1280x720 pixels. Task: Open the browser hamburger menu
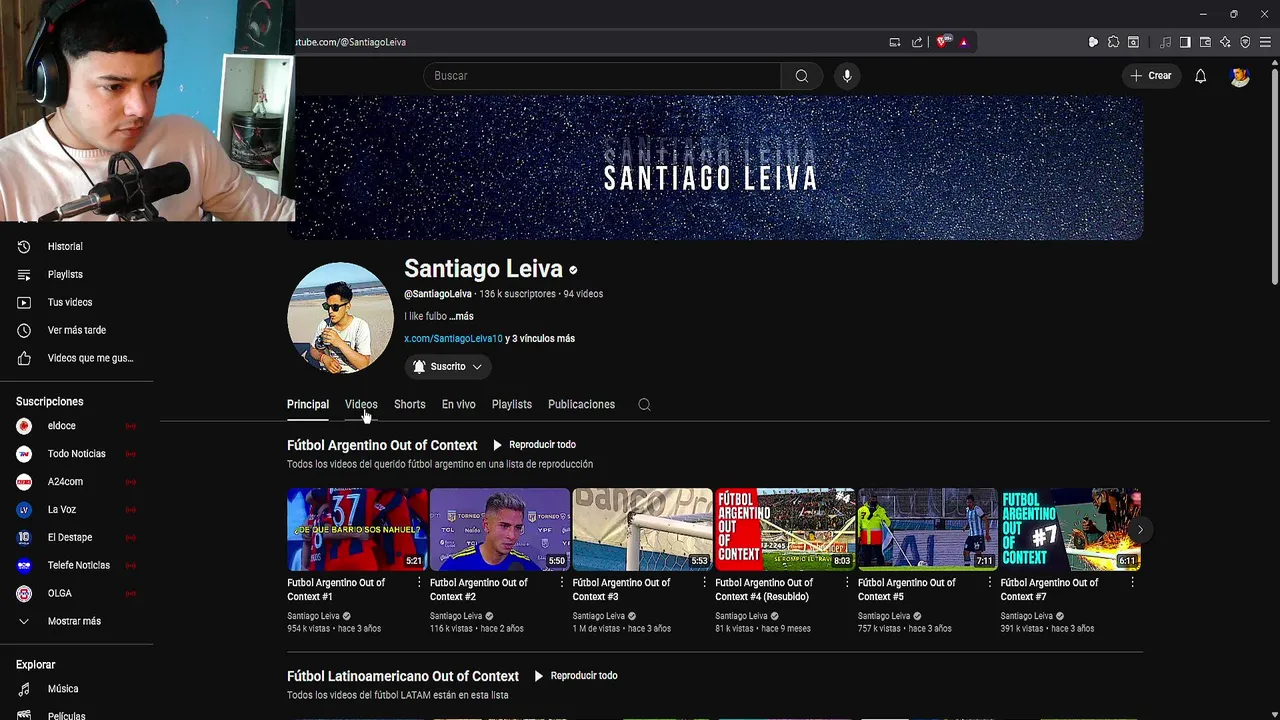(1265, 42)
